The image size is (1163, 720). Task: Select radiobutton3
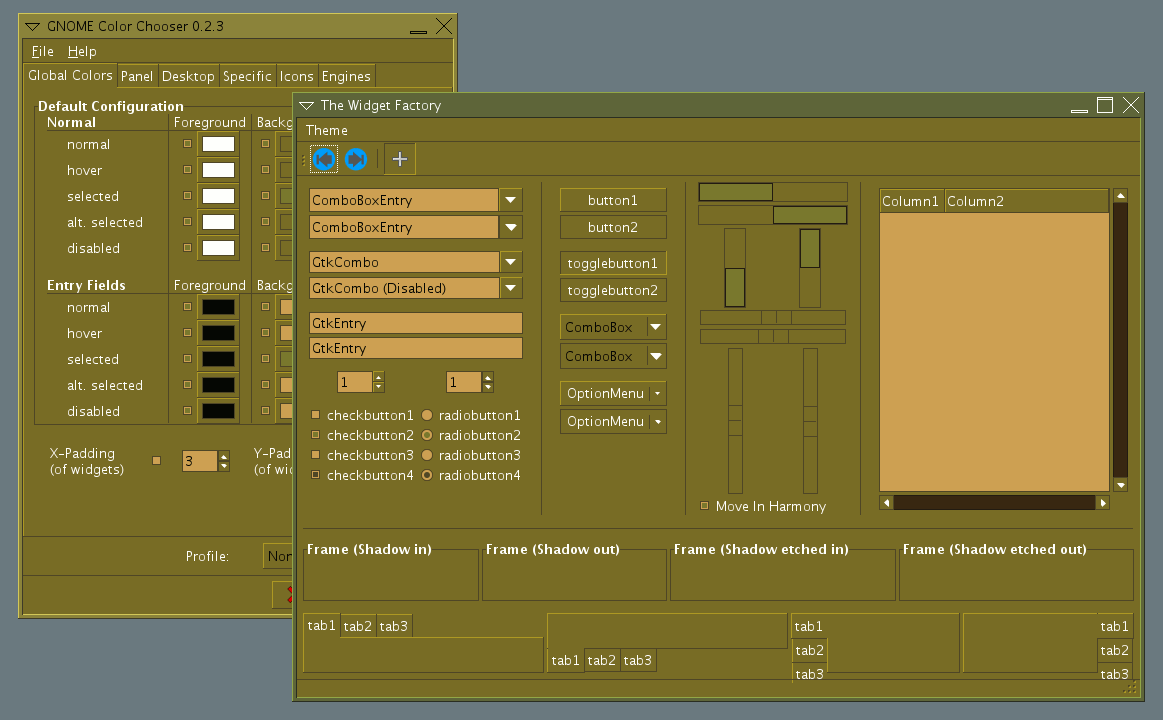[427, 455]
